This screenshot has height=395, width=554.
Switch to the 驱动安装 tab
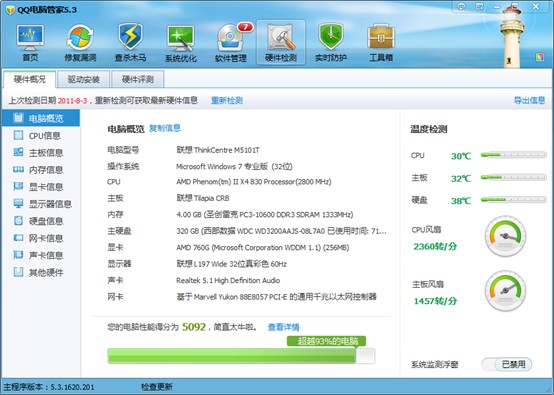point(83,79)
